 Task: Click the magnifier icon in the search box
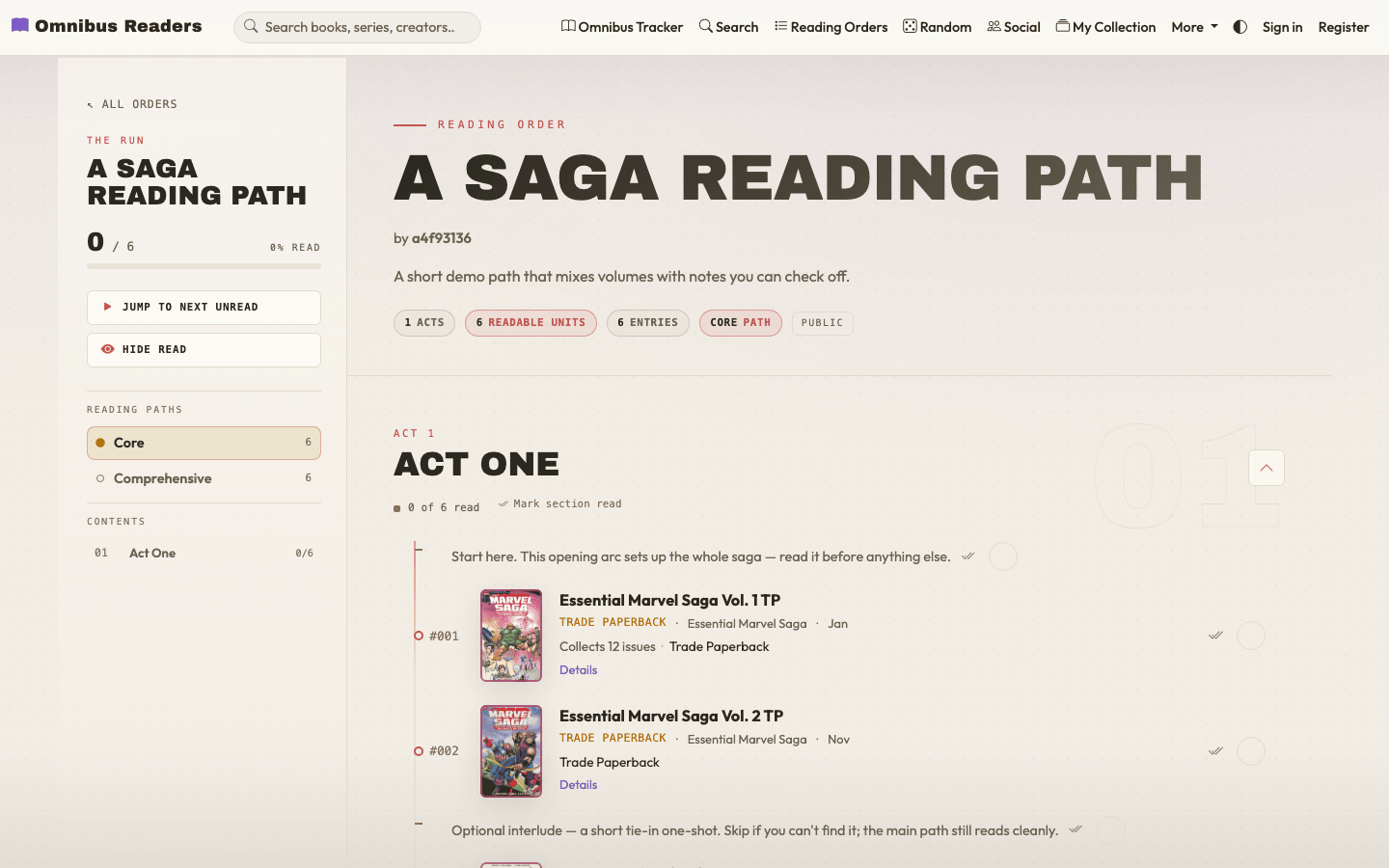point(251,26)
